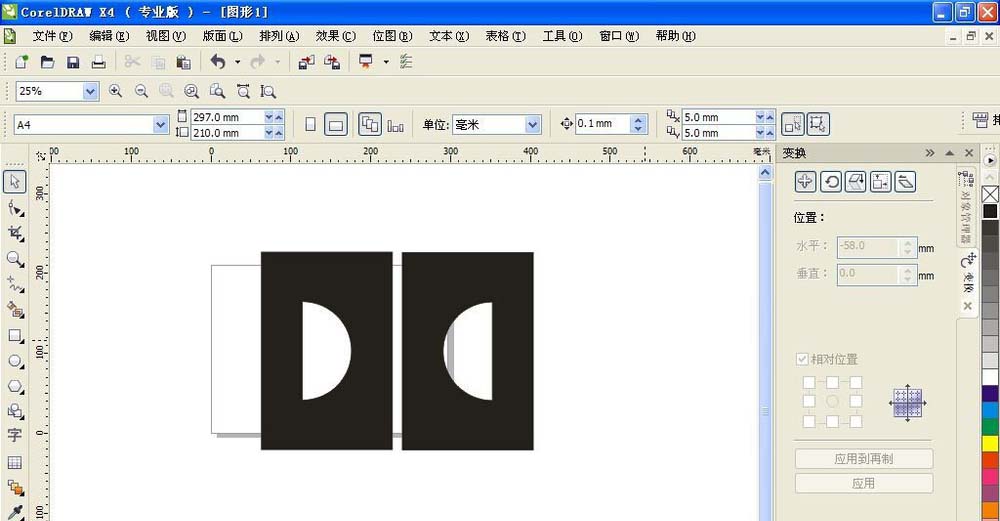Viewport: 1000px width, 521px height.
Task: Select top-left anchor point checkbox
Action: [x=809, y=383]
